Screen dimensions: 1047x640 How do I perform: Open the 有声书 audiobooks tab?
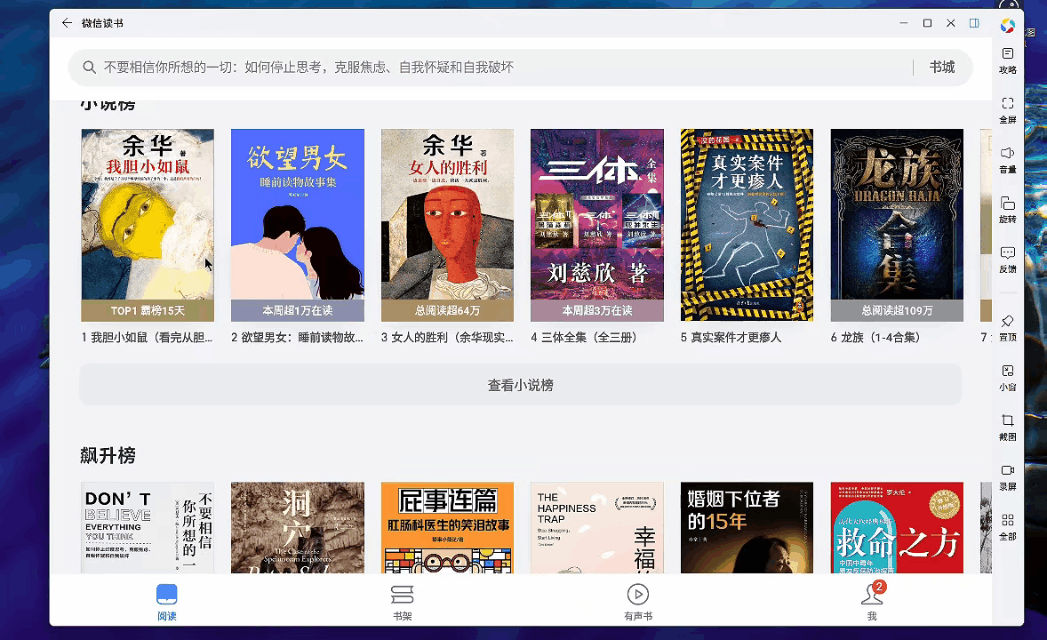tap(638, 602)
